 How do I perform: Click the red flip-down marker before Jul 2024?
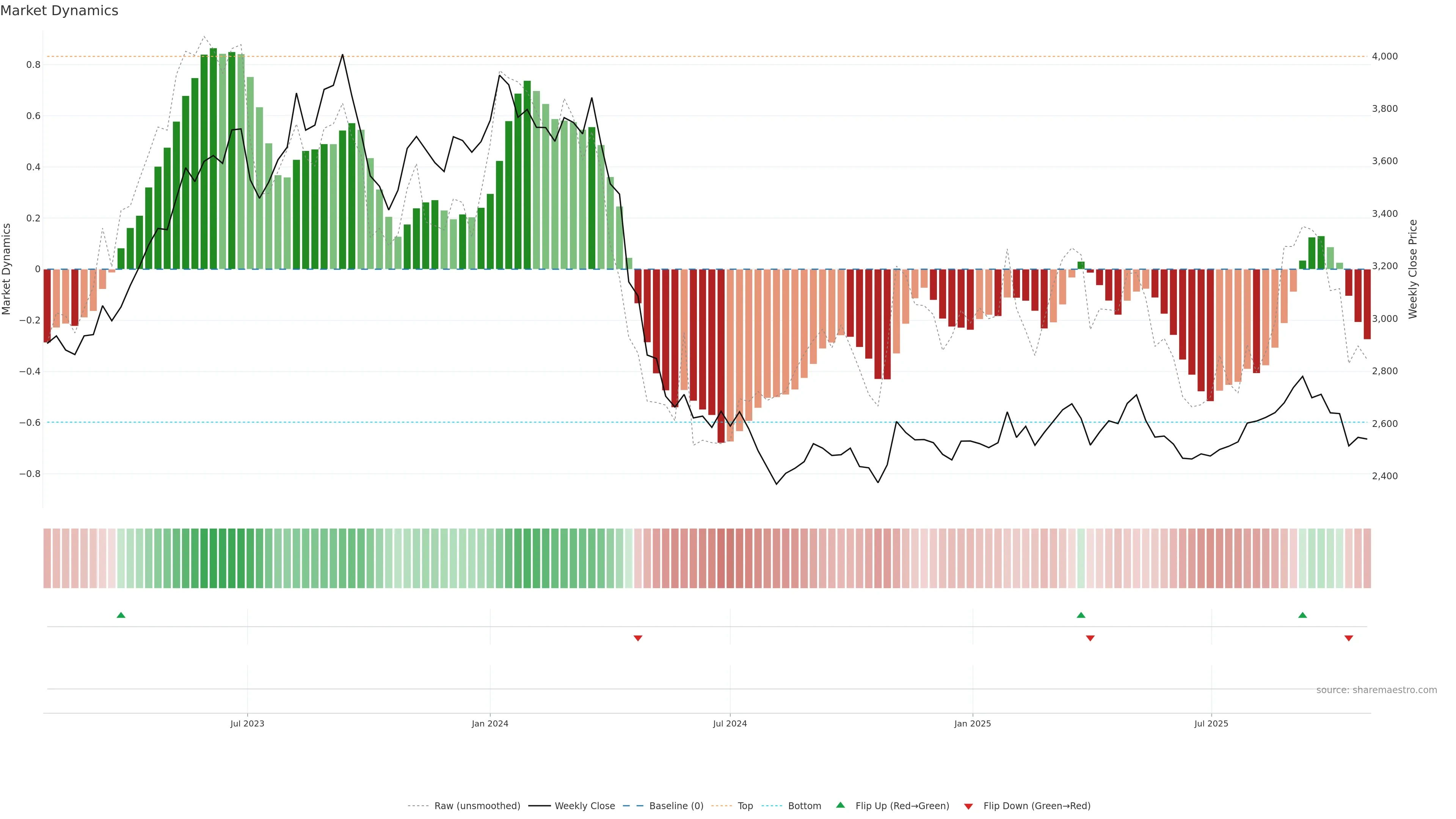pyautogui.click(x=637, y=638)
